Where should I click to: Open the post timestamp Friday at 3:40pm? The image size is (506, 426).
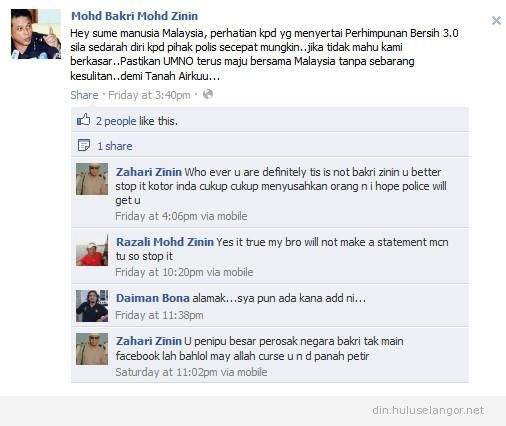pos(149,95)
